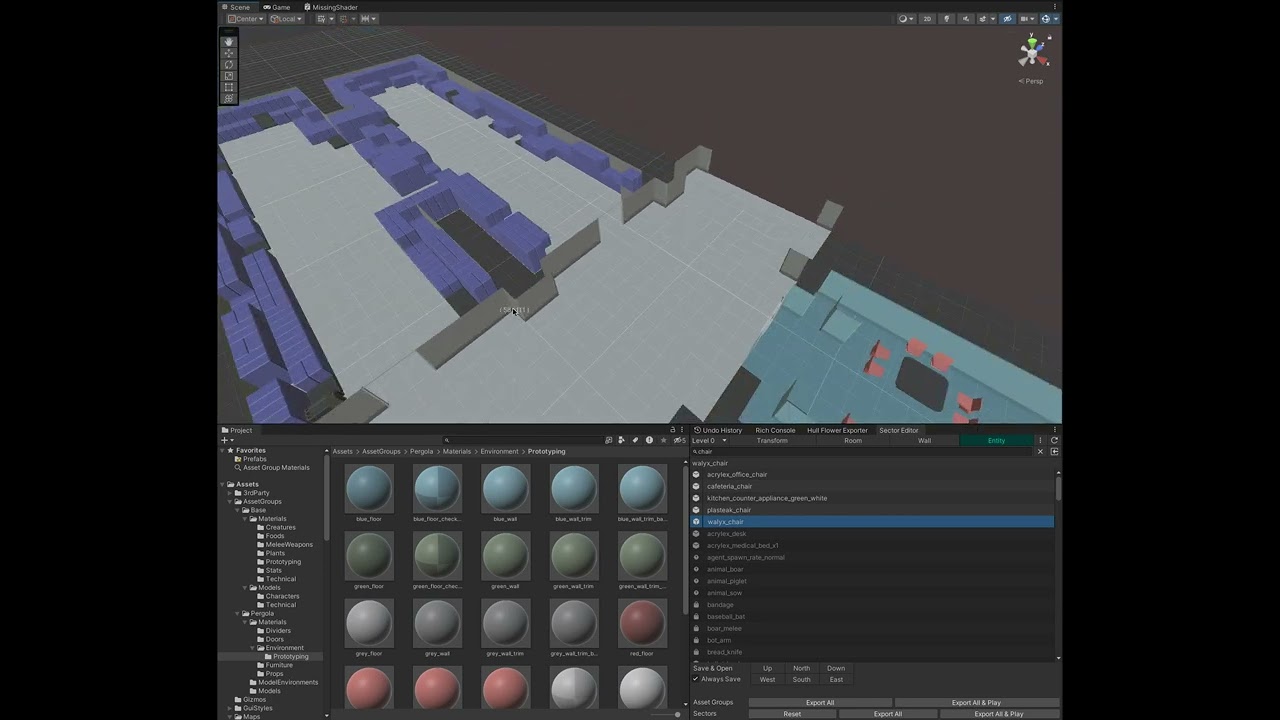This screenshot has width=1280, height=720.
Task: Click Sectors Export All & Play button
Action: click(x=1001, y=714)
